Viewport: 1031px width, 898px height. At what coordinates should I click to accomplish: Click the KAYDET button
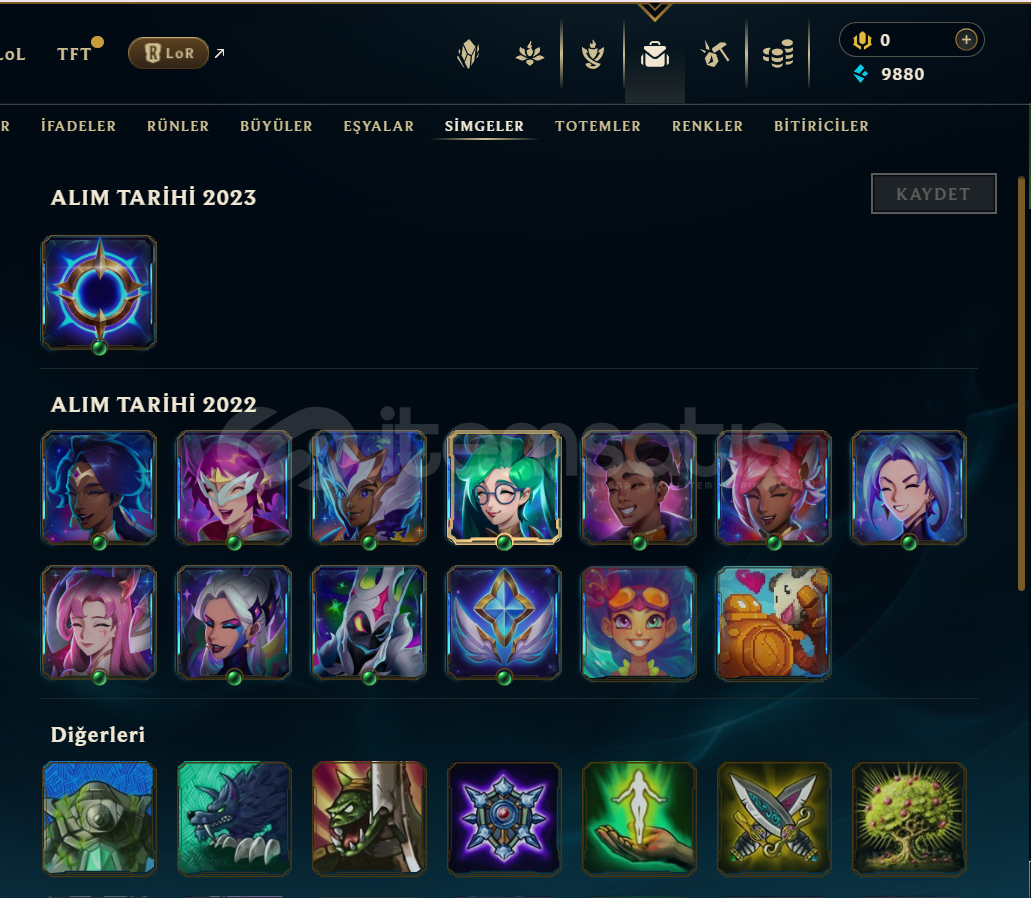tap(934, 194)
